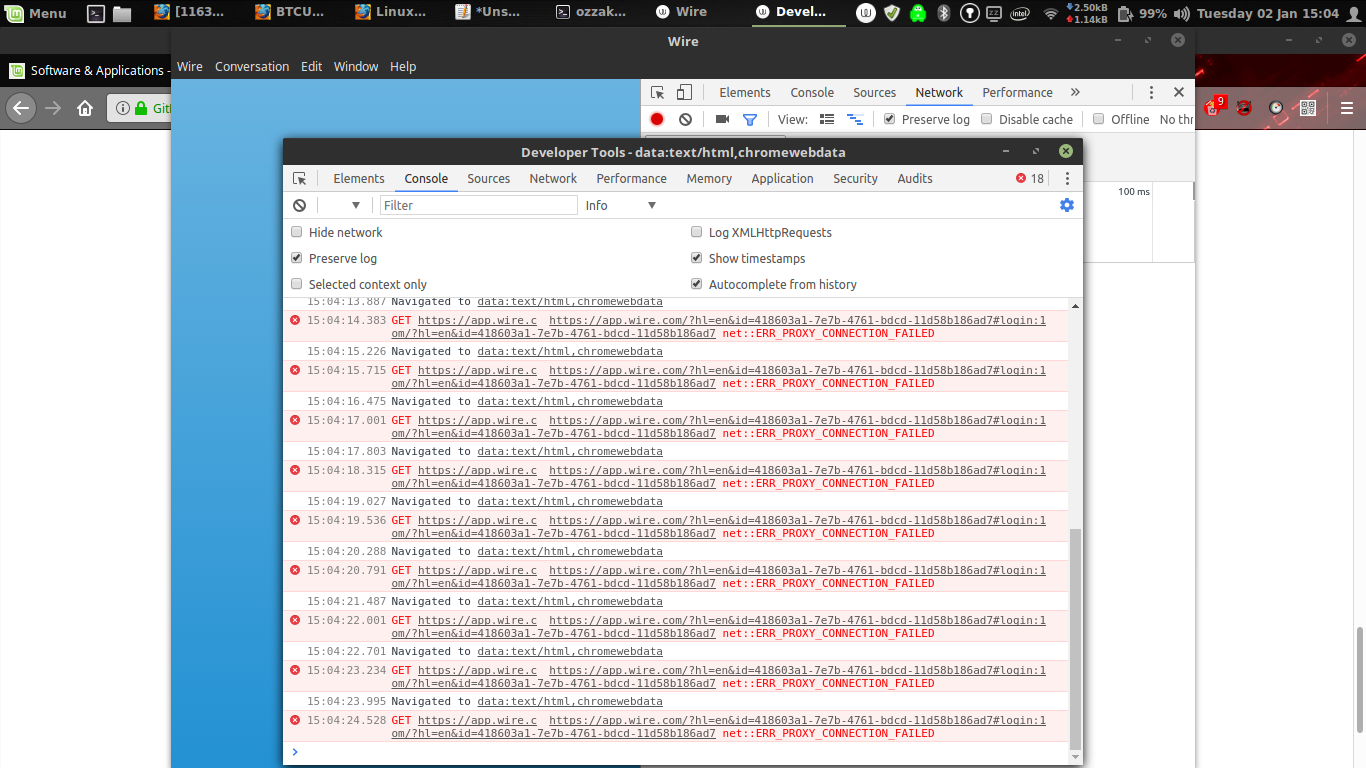Uncheck Autocomplete from history checkbox
1366x768 pixels.
coord(697,284)
